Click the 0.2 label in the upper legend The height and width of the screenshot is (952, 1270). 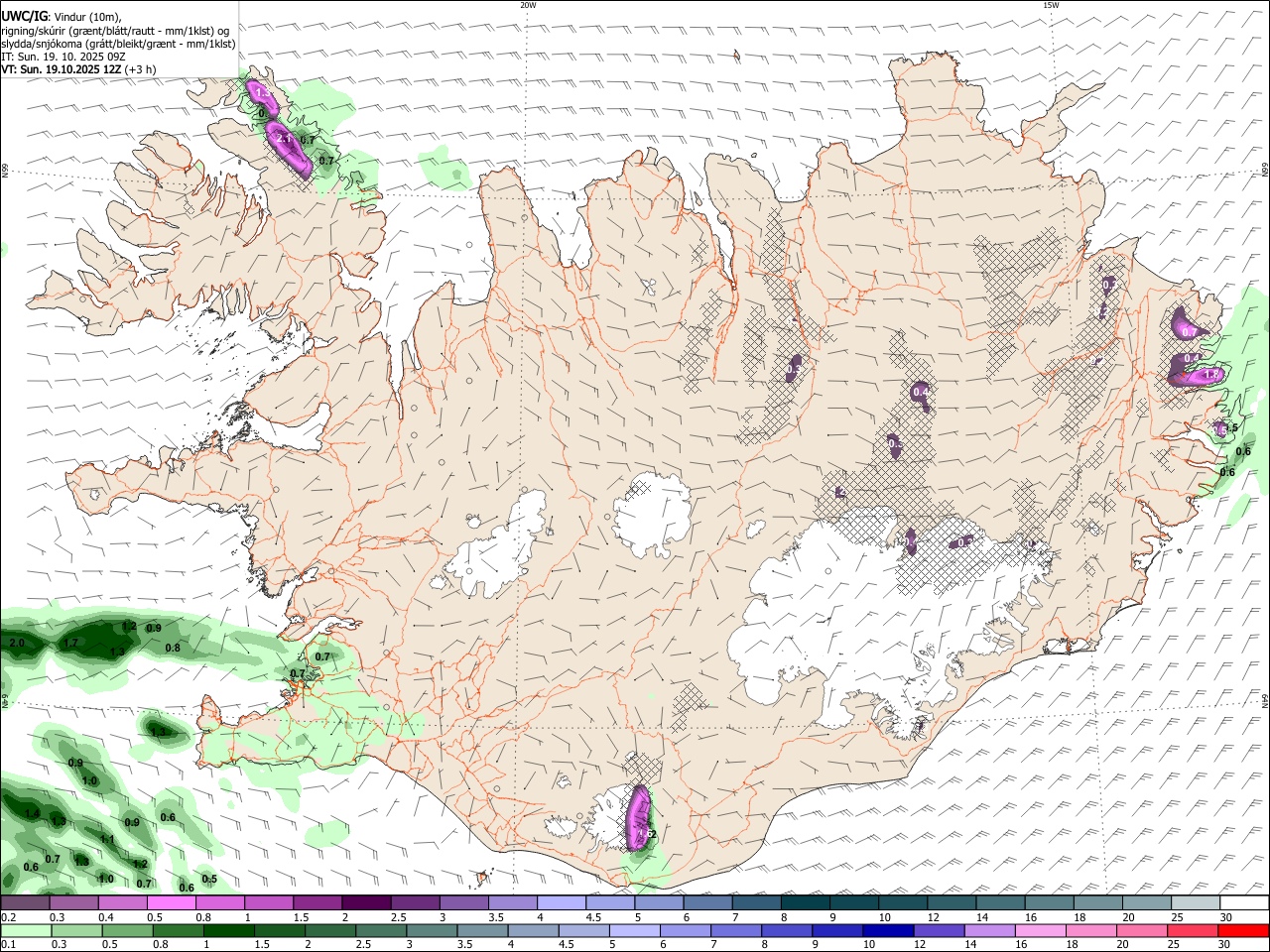pyautogui.click(x=7, y=917)
